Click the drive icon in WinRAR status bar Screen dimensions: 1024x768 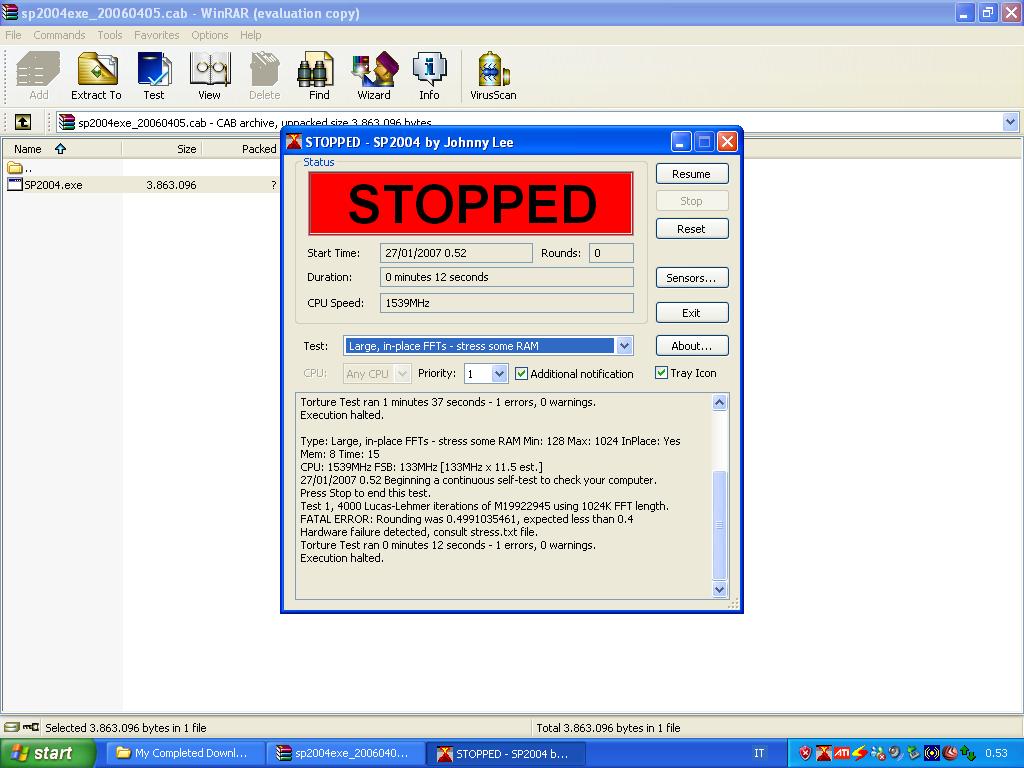click(12, 727)
